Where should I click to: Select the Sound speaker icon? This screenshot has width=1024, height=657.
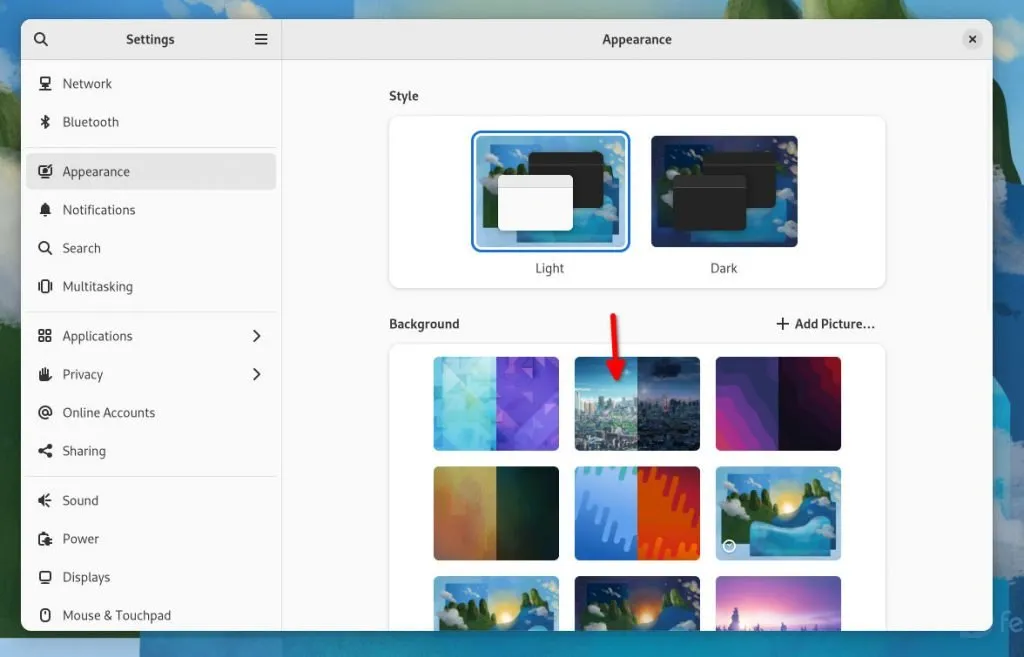[x=46, y=500]
